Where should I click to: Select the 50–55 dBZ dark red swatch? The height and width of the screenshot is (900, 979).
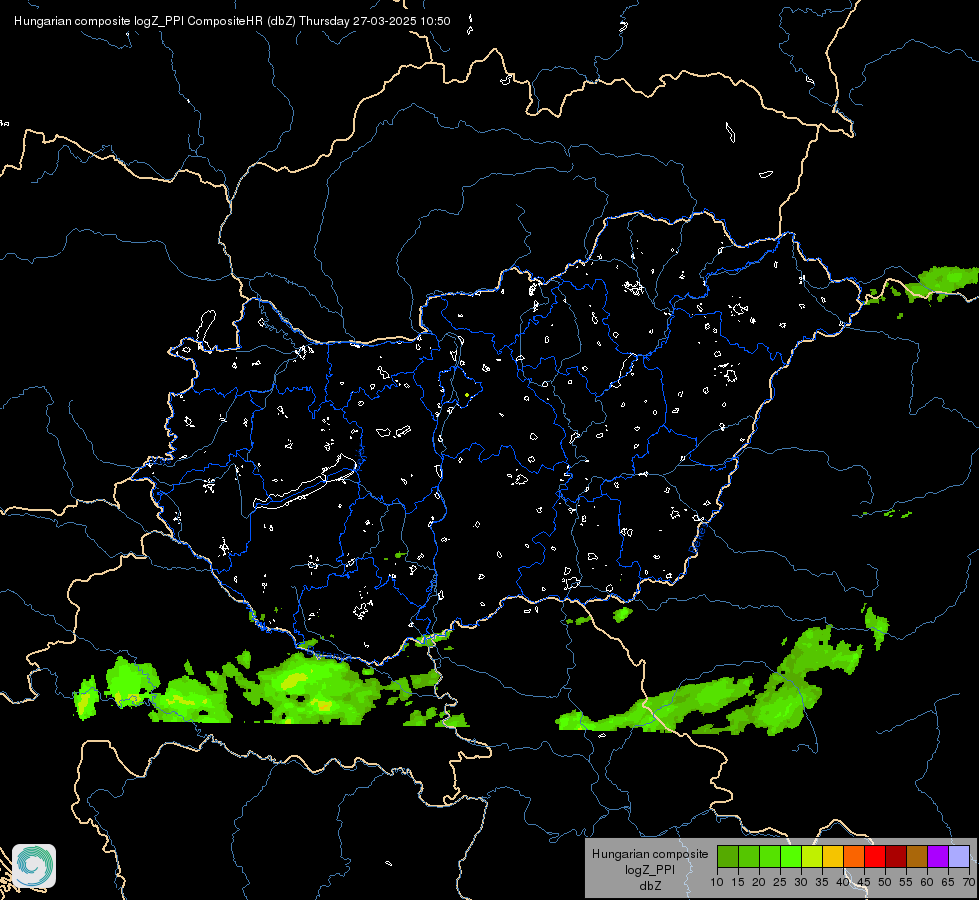click(896, 856)
